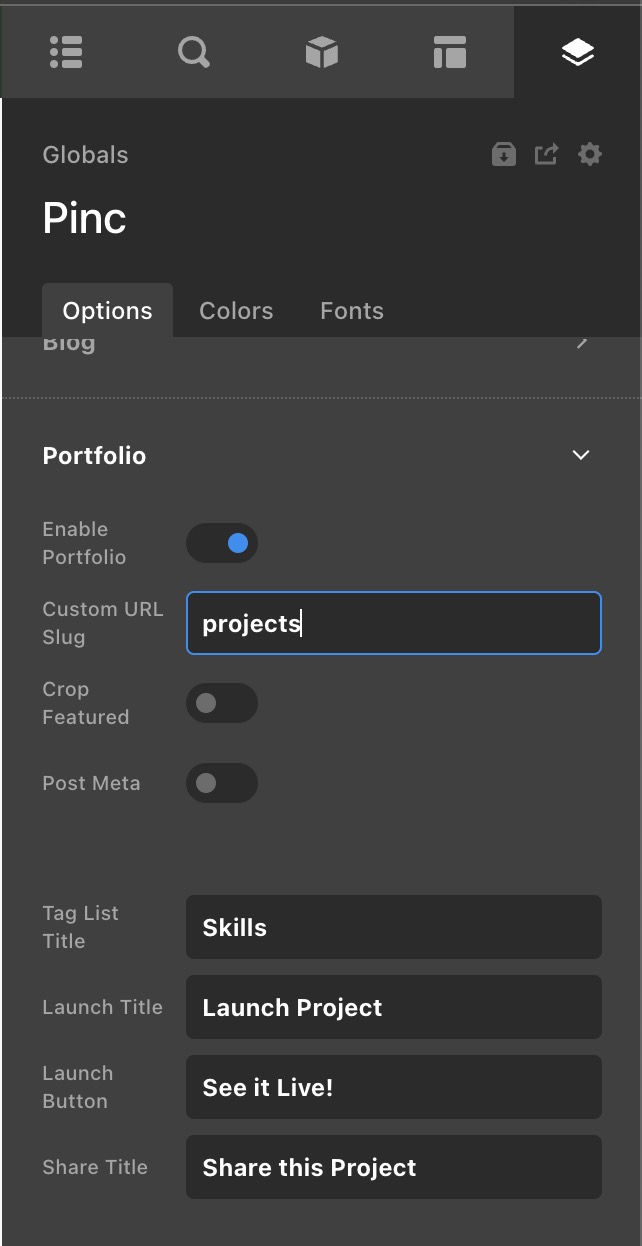Expand the Blog section arrow

(582, 344)
